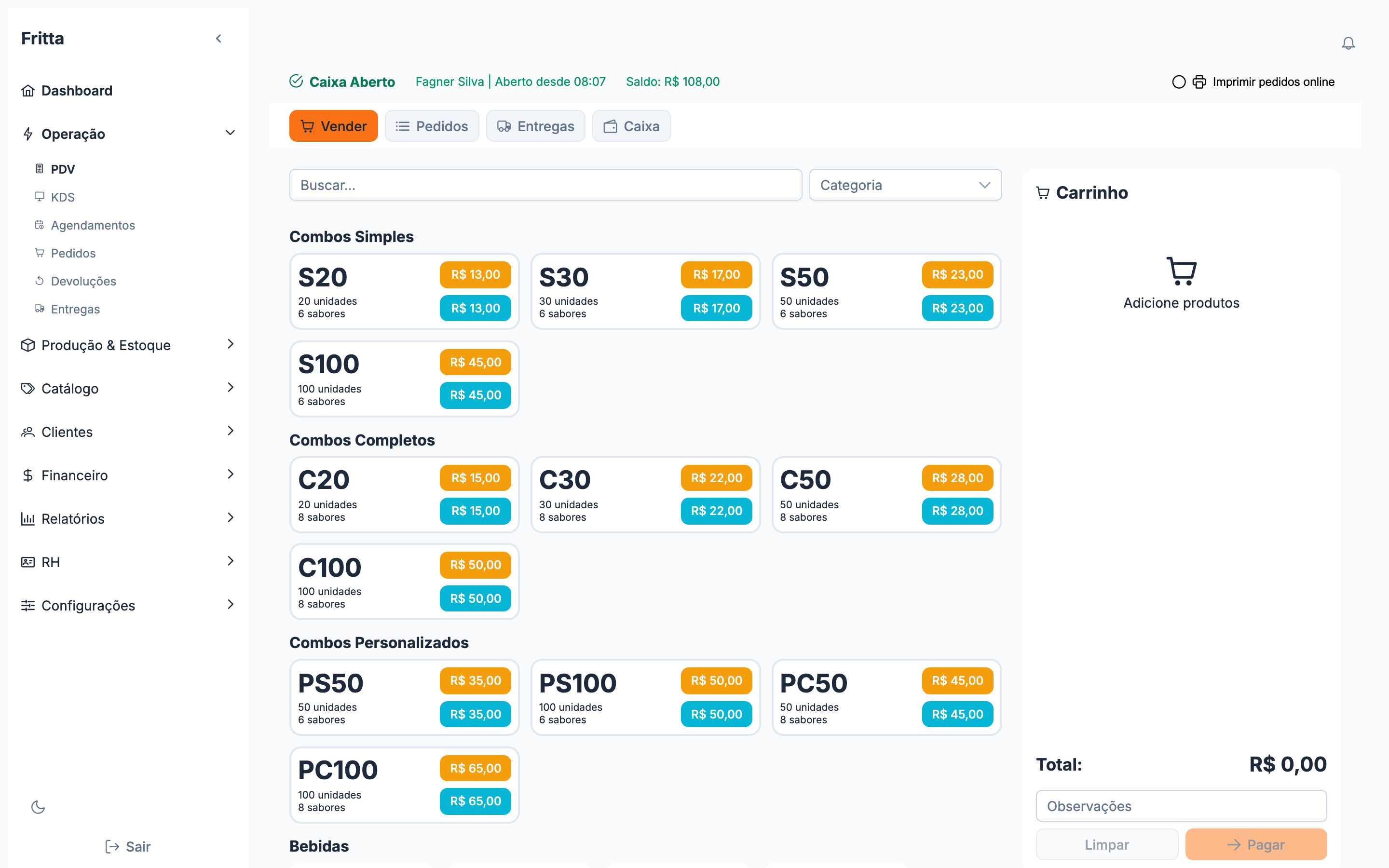Open Pedidos in the sidebar submenu
The image size is (1389, 868).
click(73, 253)
